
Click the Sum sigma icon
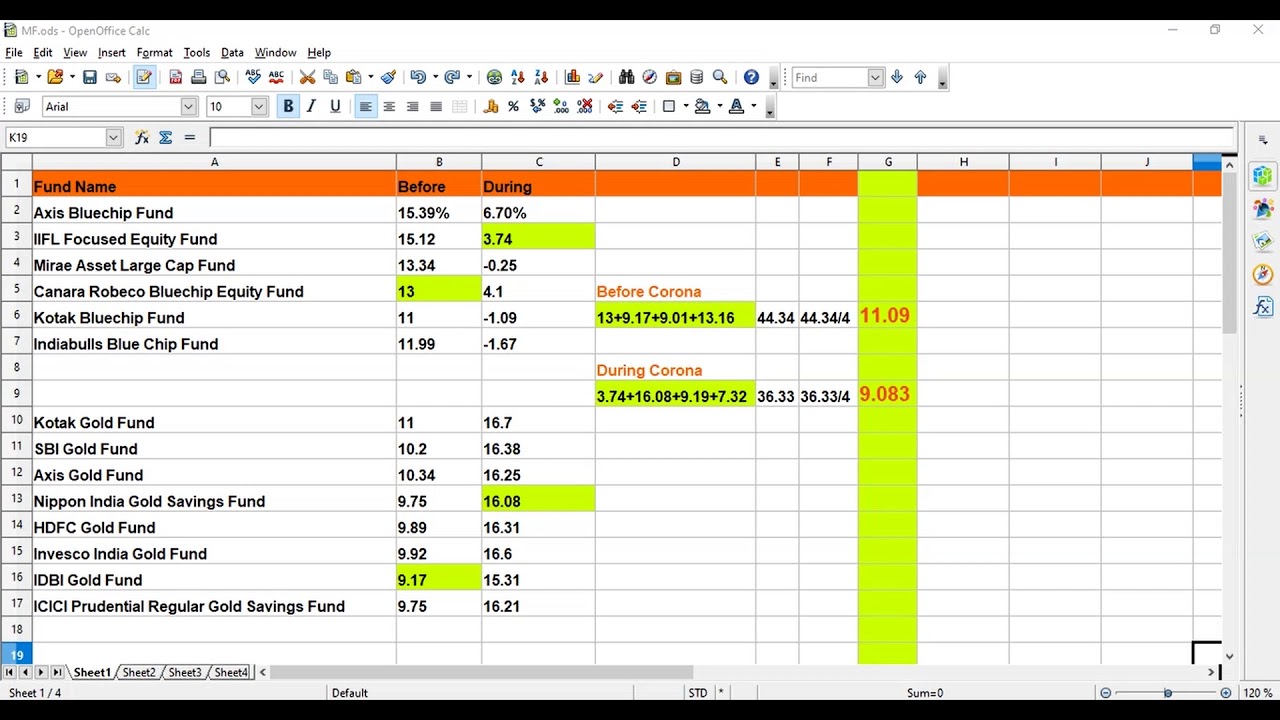(165, 137)
